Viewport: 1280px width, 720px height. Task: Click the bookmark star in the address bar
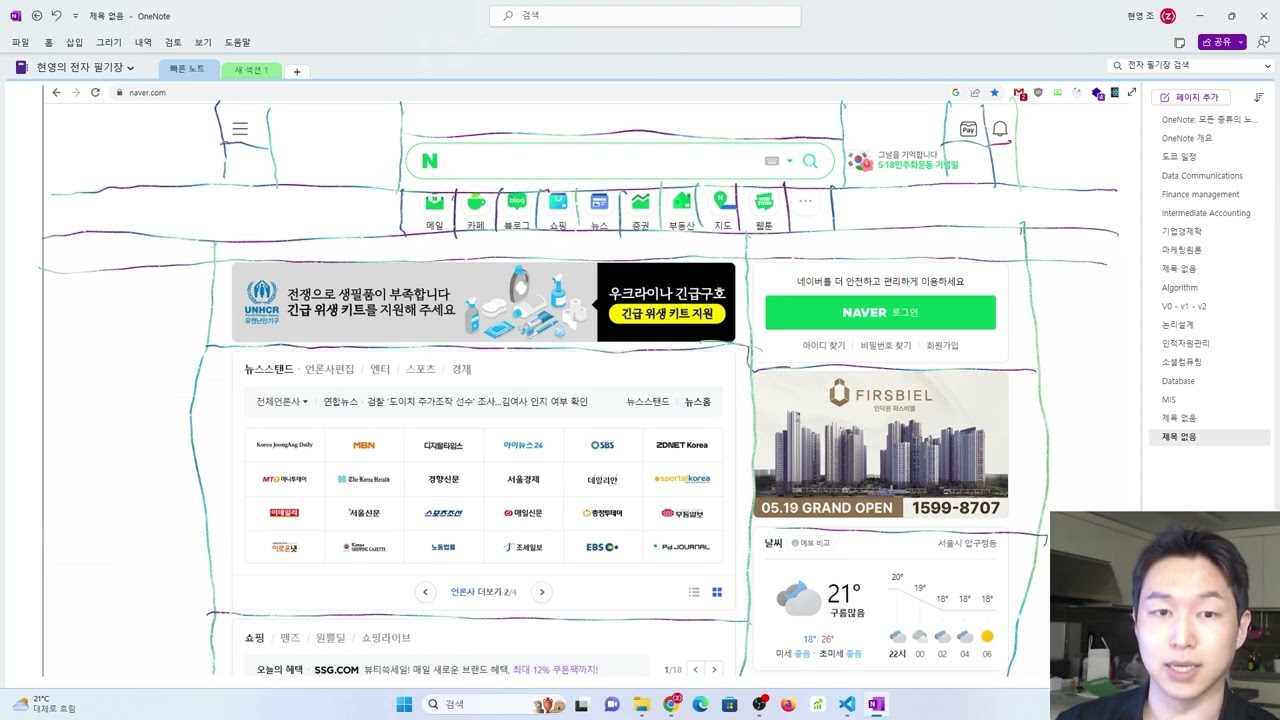(994, 92)
